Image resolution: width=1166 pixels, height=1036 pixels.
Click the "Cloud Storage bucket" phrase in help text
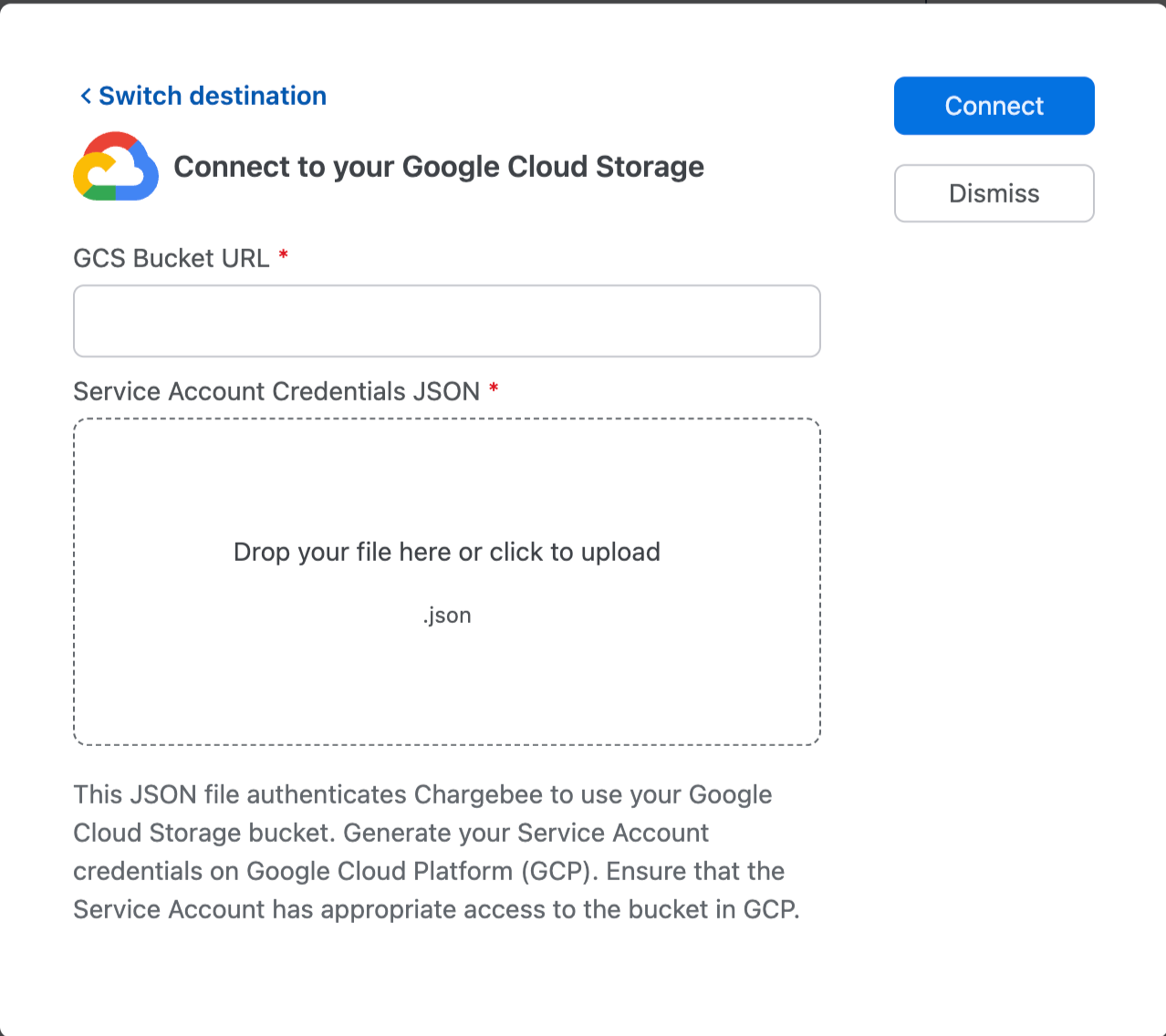[201, 833]
